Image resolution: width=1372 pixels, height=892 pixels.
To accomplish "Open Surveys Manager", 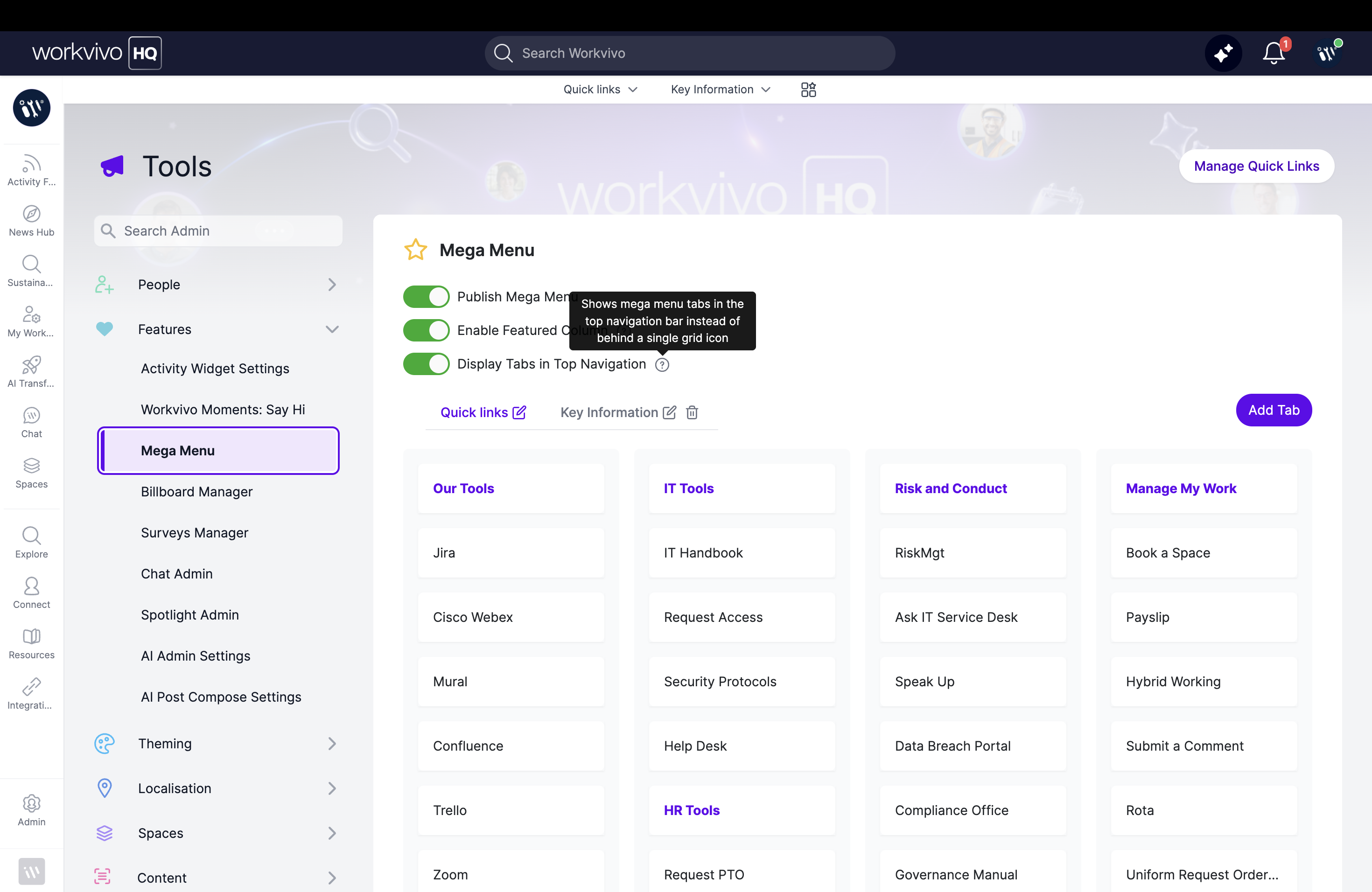I will pos(195,533).
